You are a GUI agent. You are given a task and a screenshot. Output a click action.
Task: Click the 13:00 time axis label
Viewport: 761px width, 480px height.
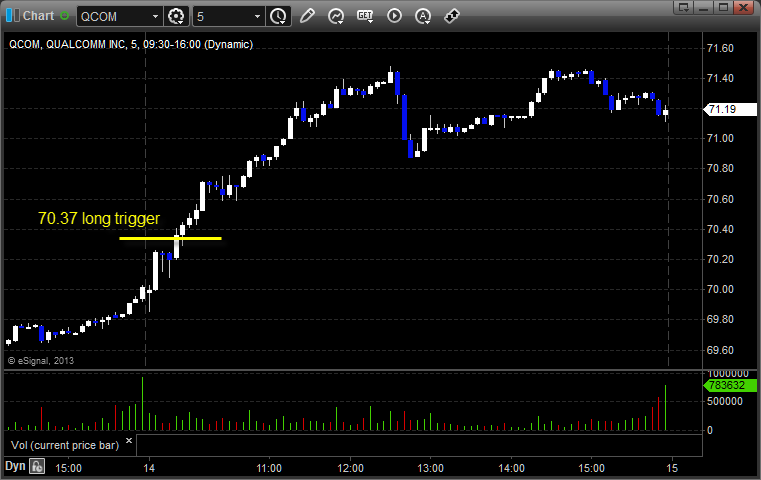pyautogui.click(x=430, y=468)
